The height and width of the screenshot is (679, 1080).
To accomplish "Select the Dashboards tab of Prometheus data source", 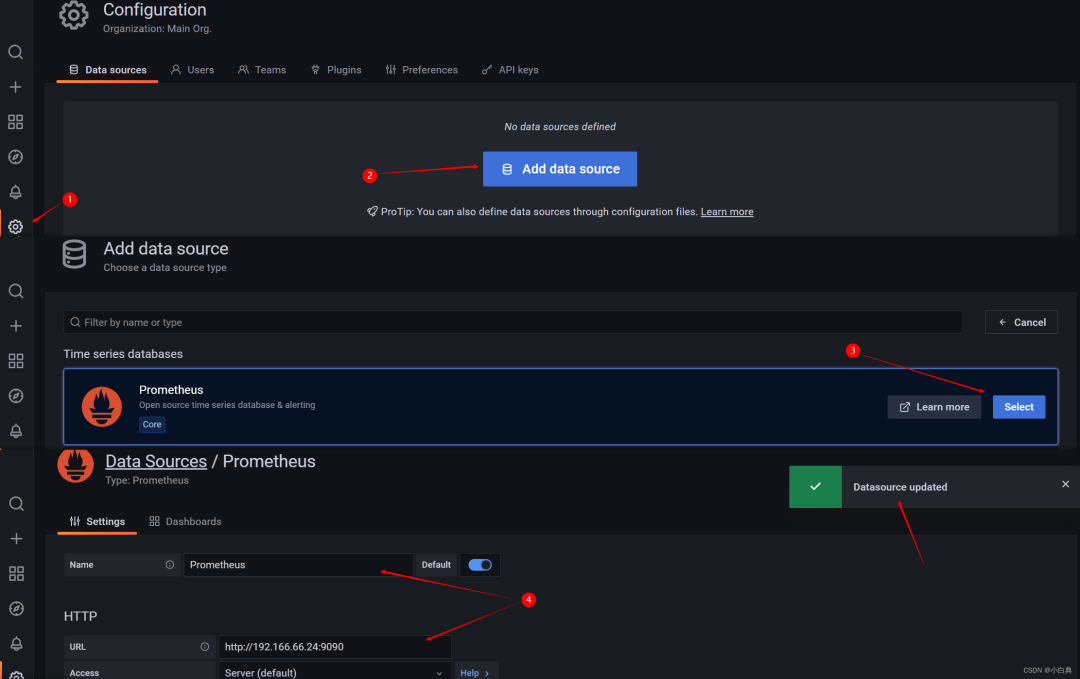I will click(x=185, y=521).
